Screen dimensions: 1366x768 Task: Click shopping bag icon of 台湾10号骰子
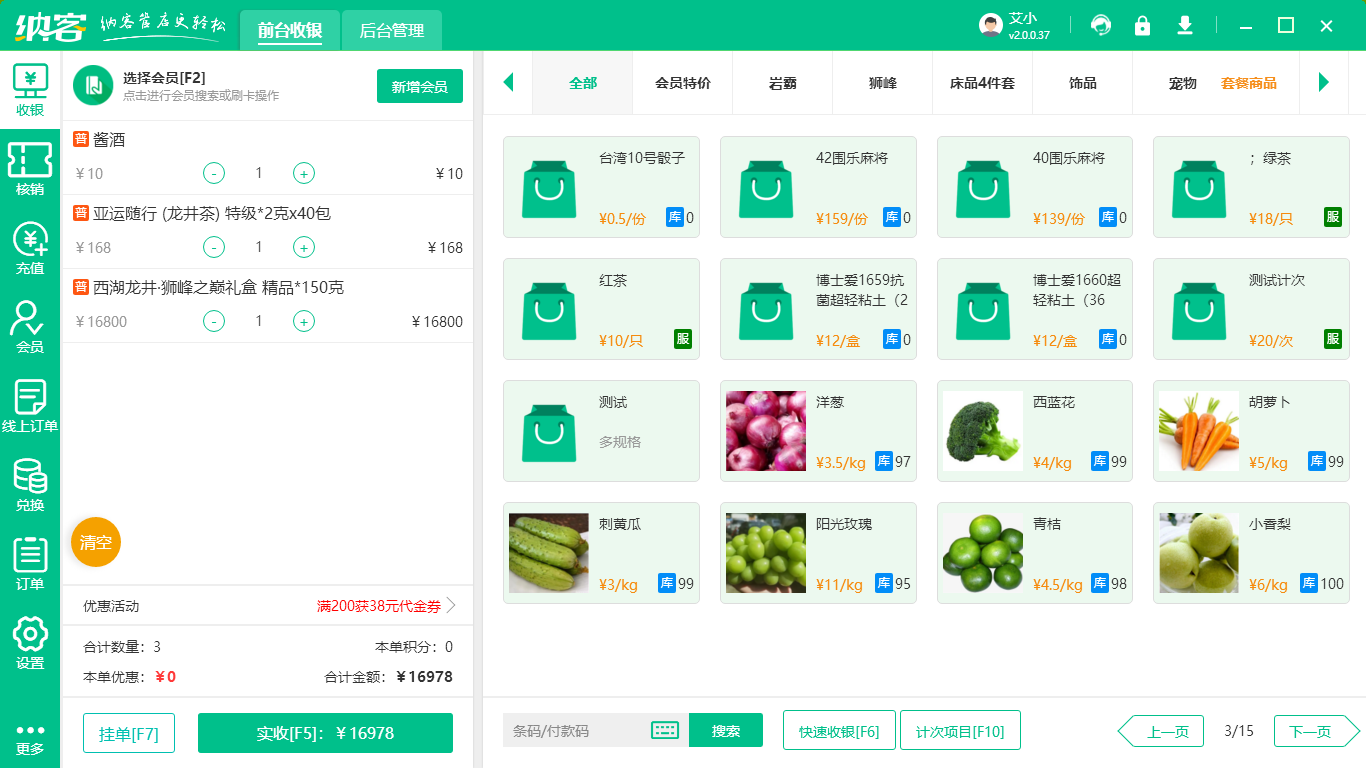tap(548, 187)
